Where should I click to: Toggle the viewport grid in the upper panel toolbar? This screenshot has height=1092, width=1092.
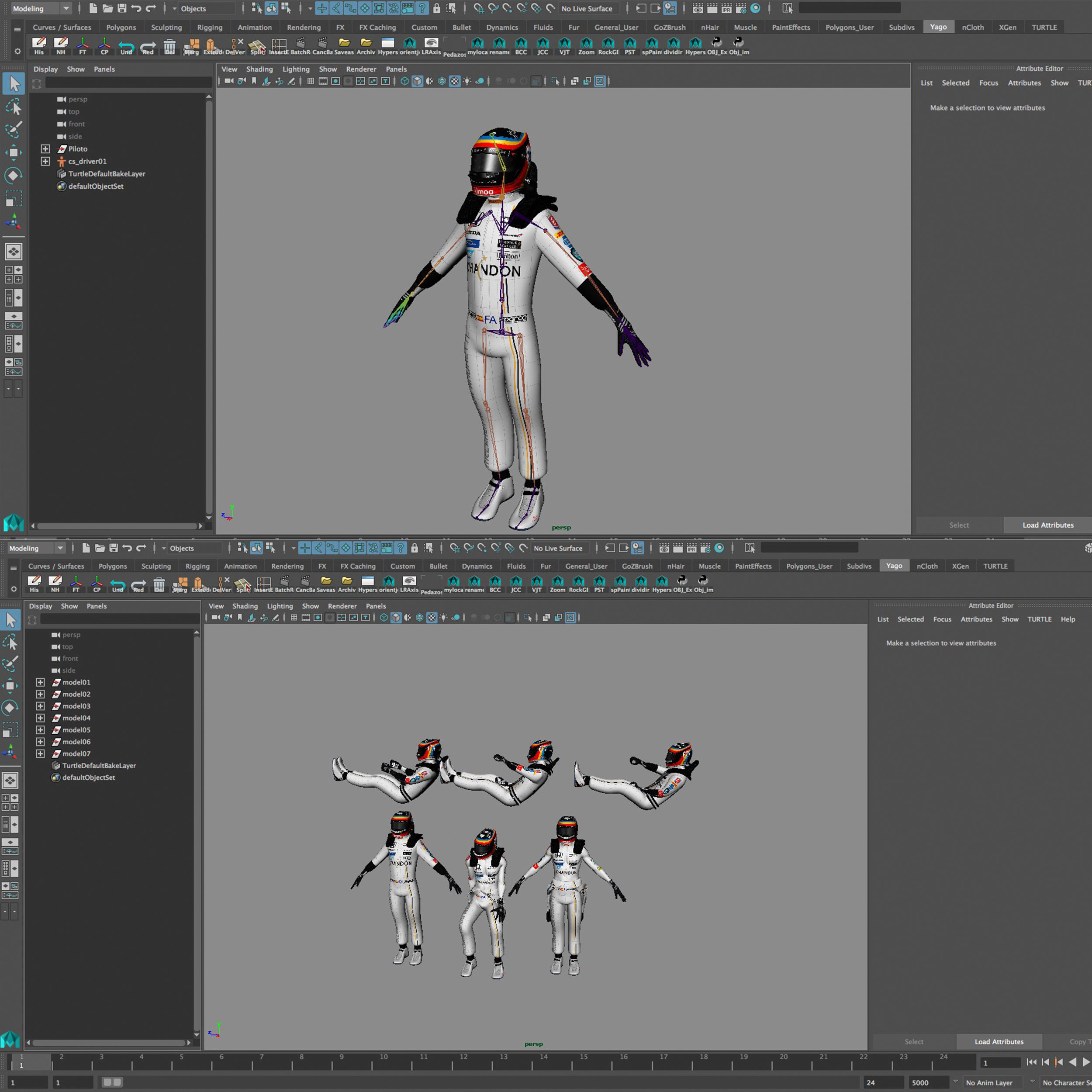[310, 81]
